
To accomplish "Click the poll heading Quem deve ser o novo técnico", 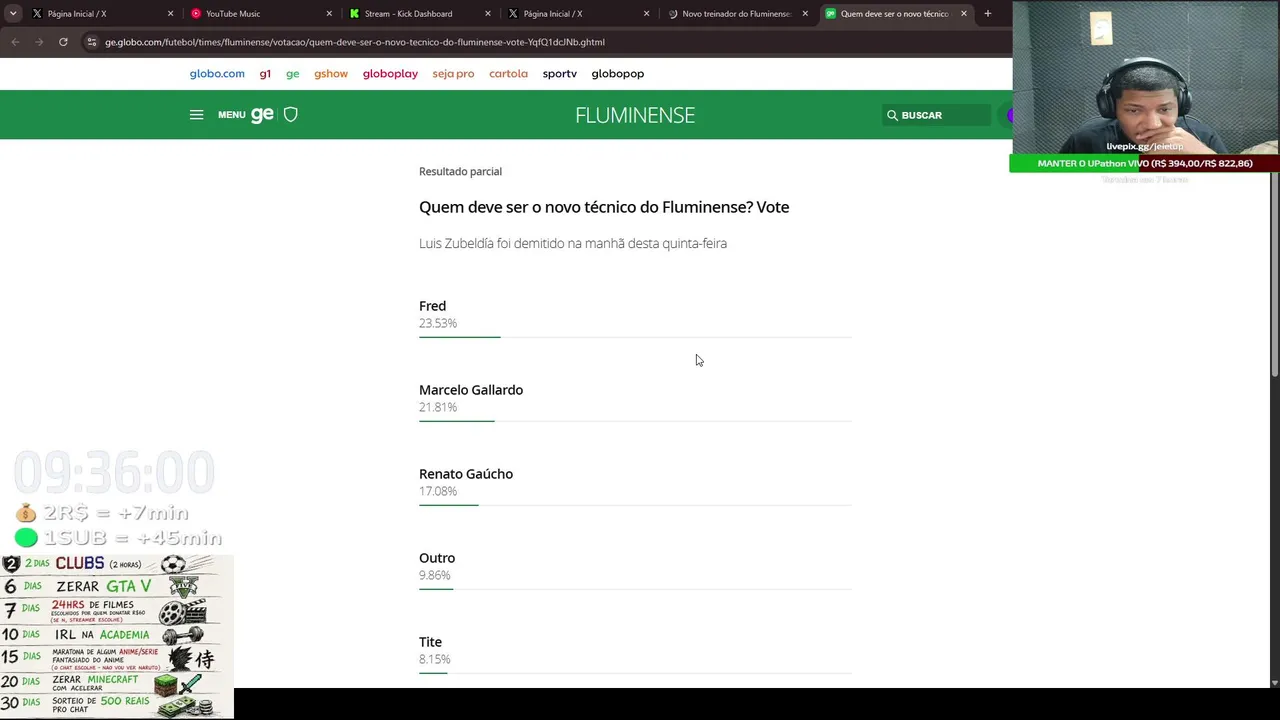I will point(604,207).
